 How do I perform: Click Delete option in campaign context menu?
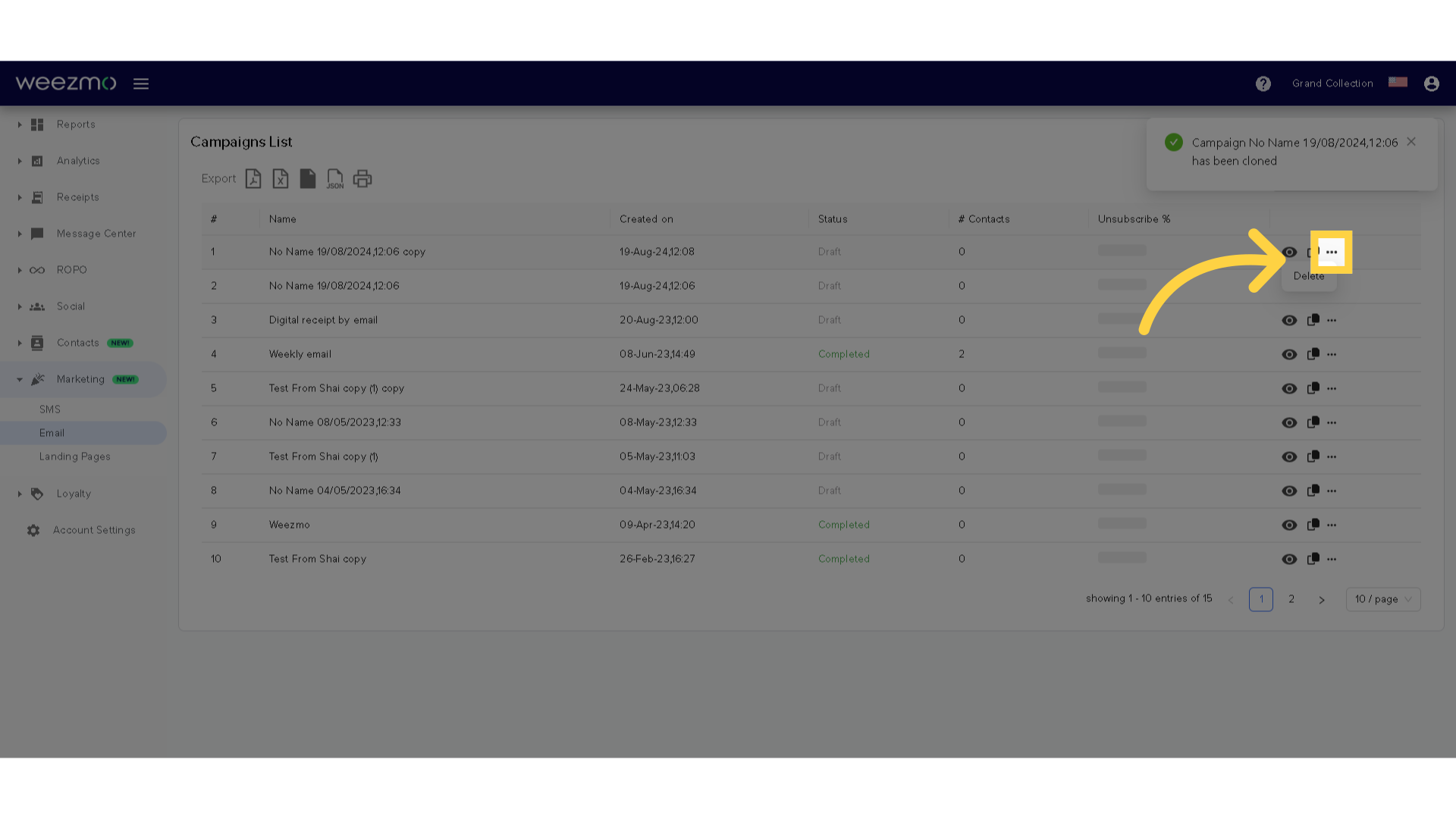click(1308, 276)
